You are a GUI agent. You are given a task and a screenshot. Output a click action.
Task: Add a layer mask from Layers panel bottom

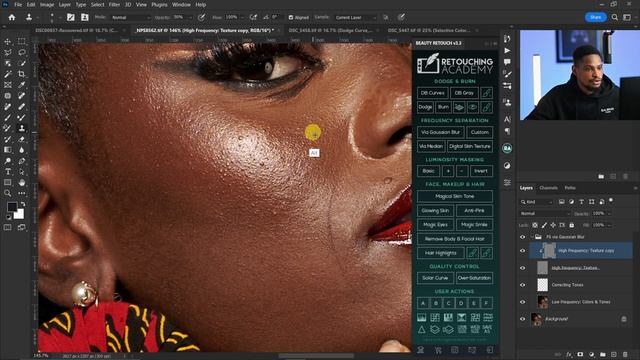point(580,355)
